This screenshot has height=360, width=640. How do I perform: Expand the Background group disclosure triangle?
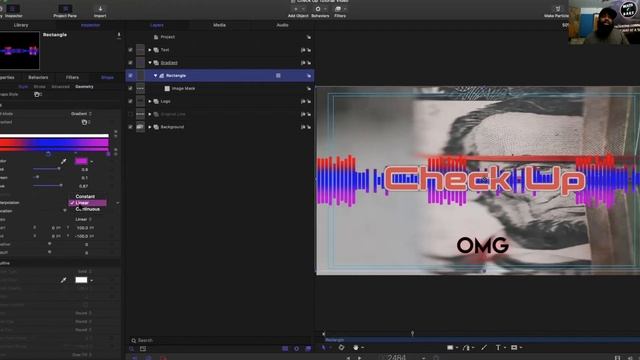click(150, 127)
